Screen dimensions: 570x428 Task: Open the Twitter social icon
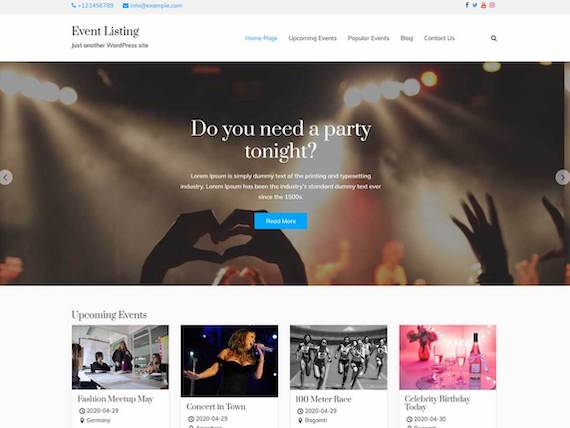475,5
